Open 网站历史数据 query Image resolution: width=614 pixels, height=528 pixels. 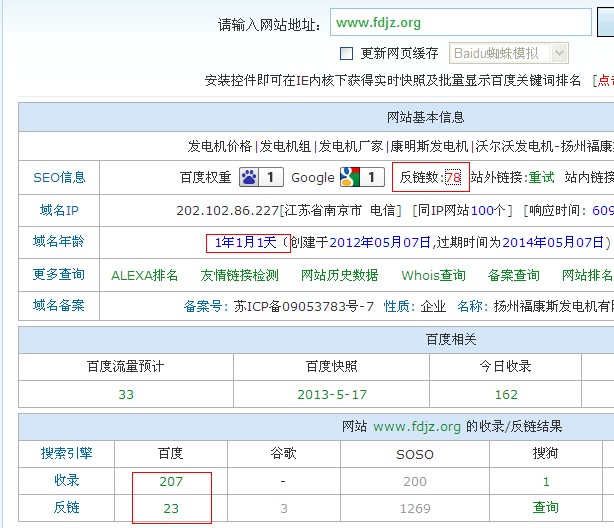coord(340,275)
